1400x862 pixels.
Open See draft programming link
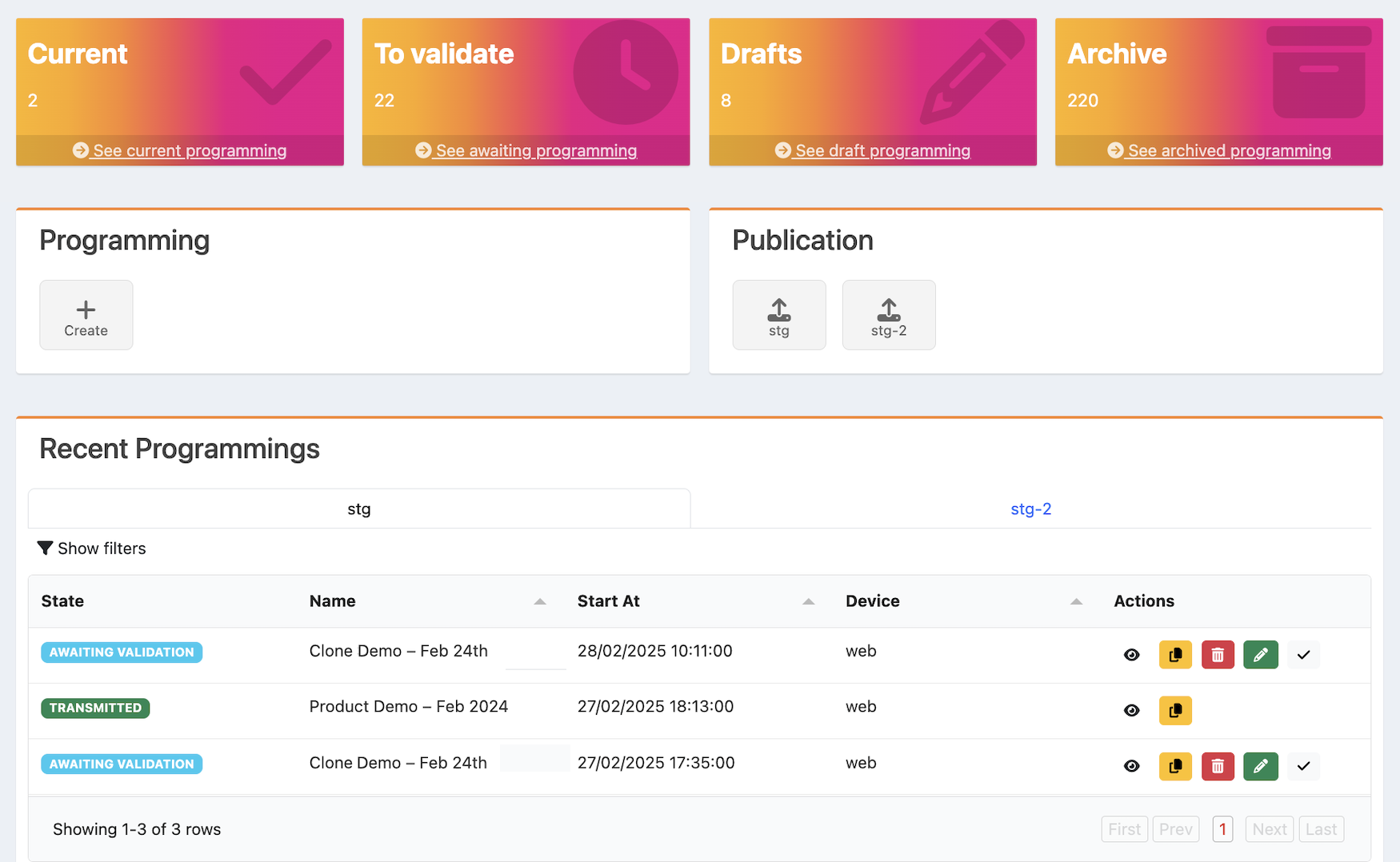click(x=873, y=150)
